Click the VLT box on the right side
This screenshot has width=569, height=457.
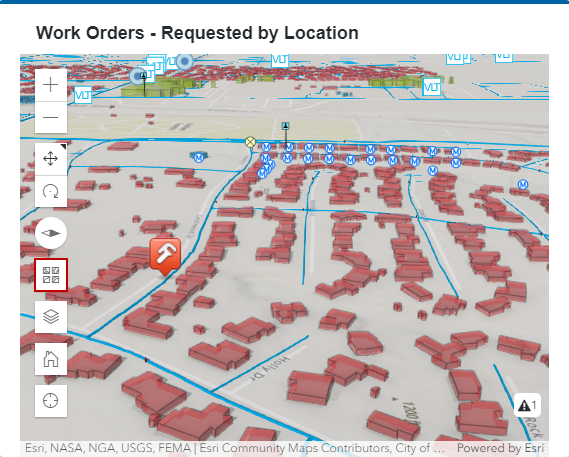(432, 87)
